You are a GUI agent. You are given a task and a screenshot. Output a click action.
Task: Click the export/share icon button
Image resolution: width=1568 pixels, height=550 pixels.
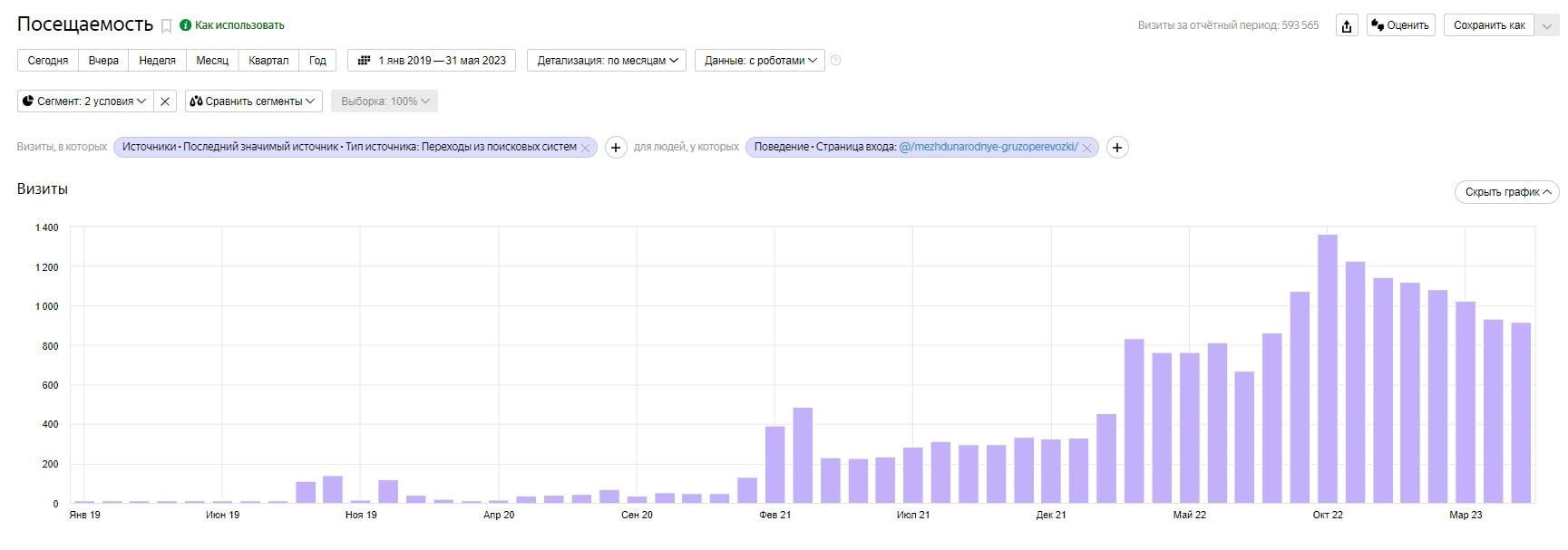tap(1347, 25)
